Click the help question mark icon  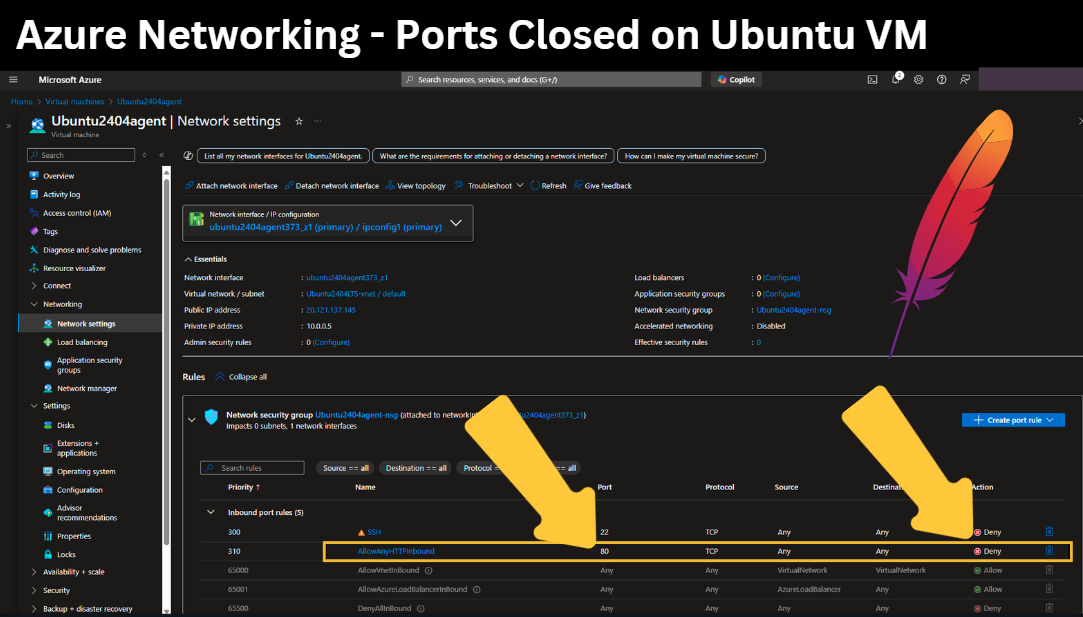click(x=941, y=79)
